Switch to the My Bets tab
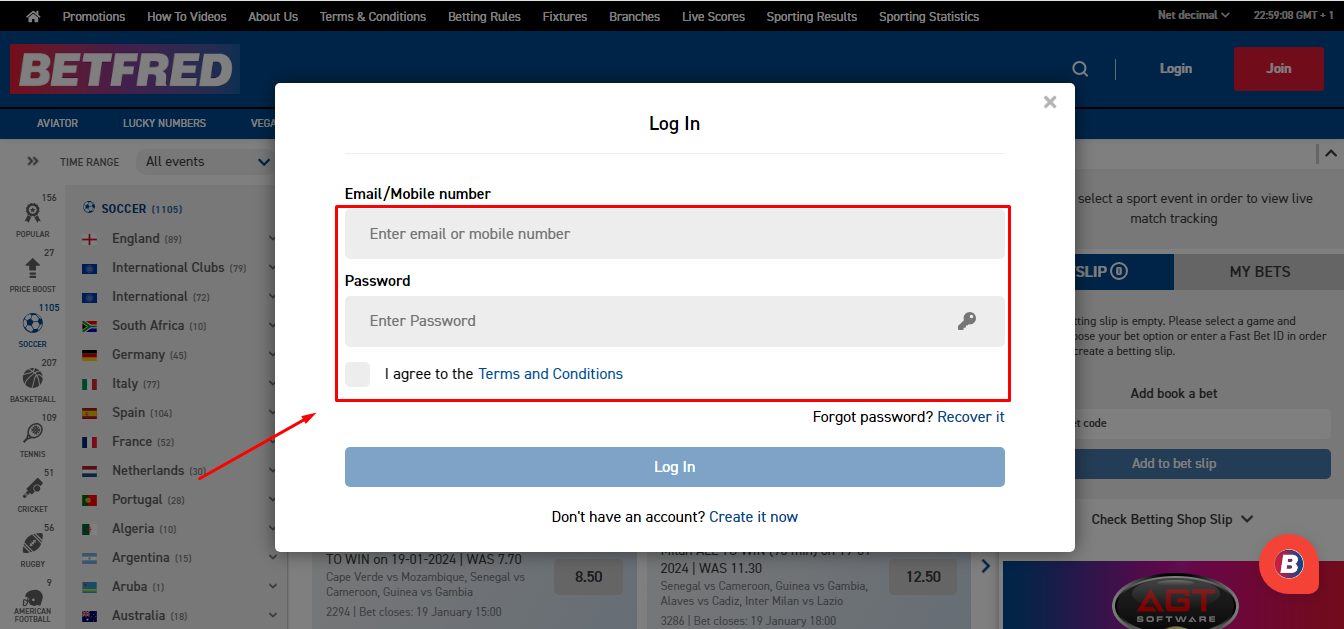 pos(1259,272)
